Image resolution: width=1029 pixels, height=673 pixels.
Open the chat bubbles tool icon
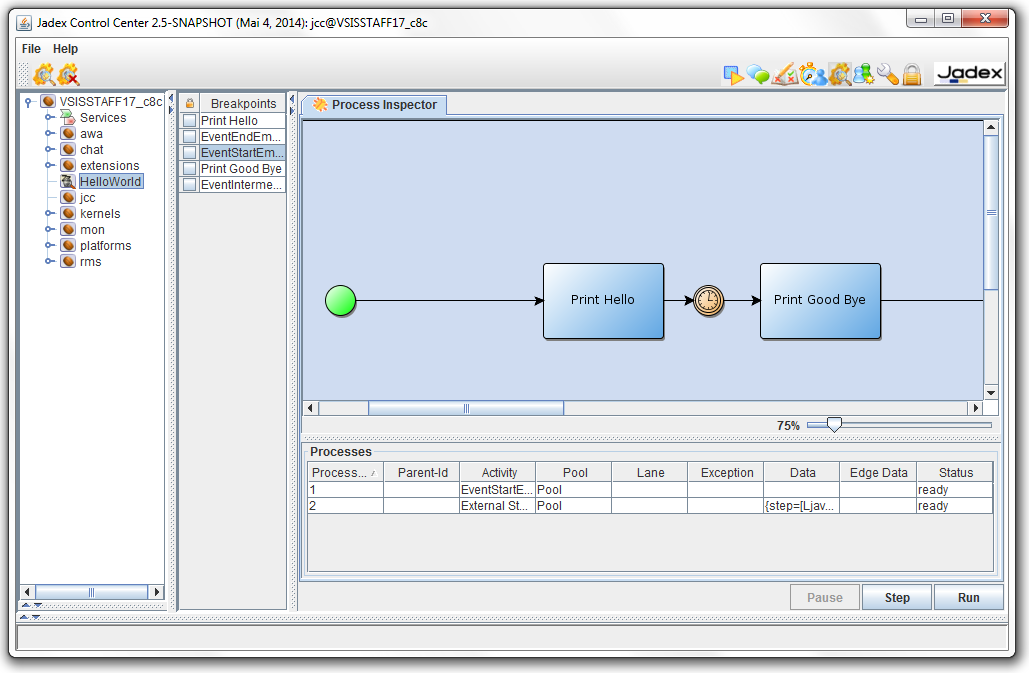[759, 75]
